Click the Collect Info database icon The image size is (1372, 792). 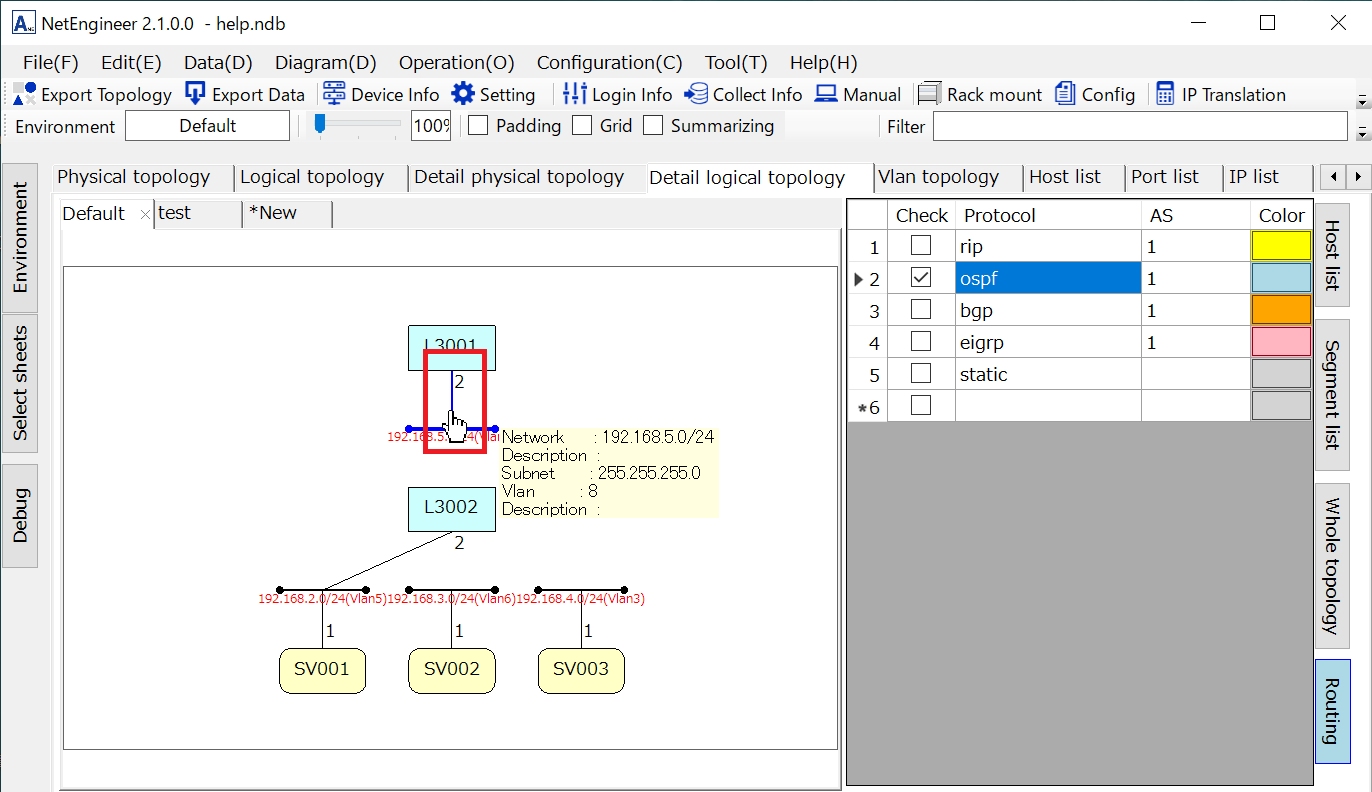[696, 94]
